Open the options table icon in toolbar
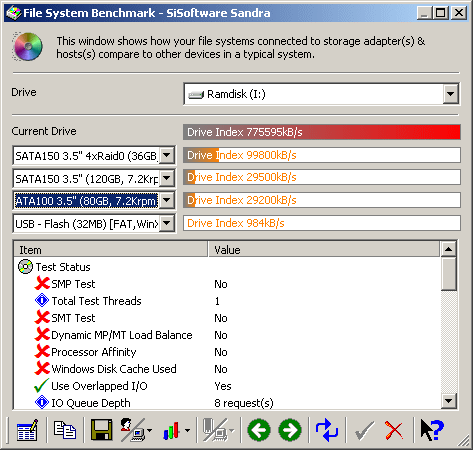473x450 pixels. click(x=27, y=430)
